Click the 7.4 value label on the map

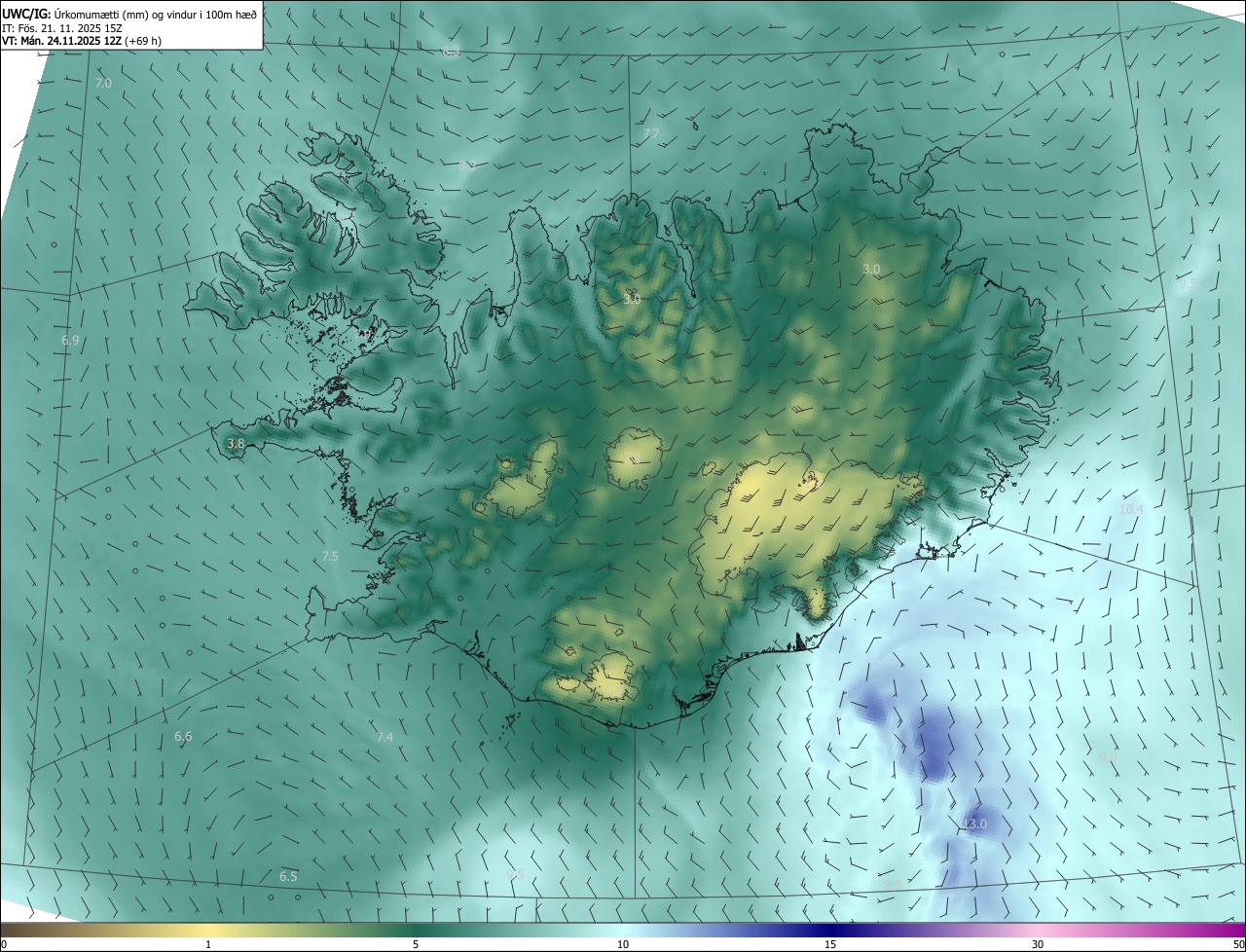click(385, 738)
